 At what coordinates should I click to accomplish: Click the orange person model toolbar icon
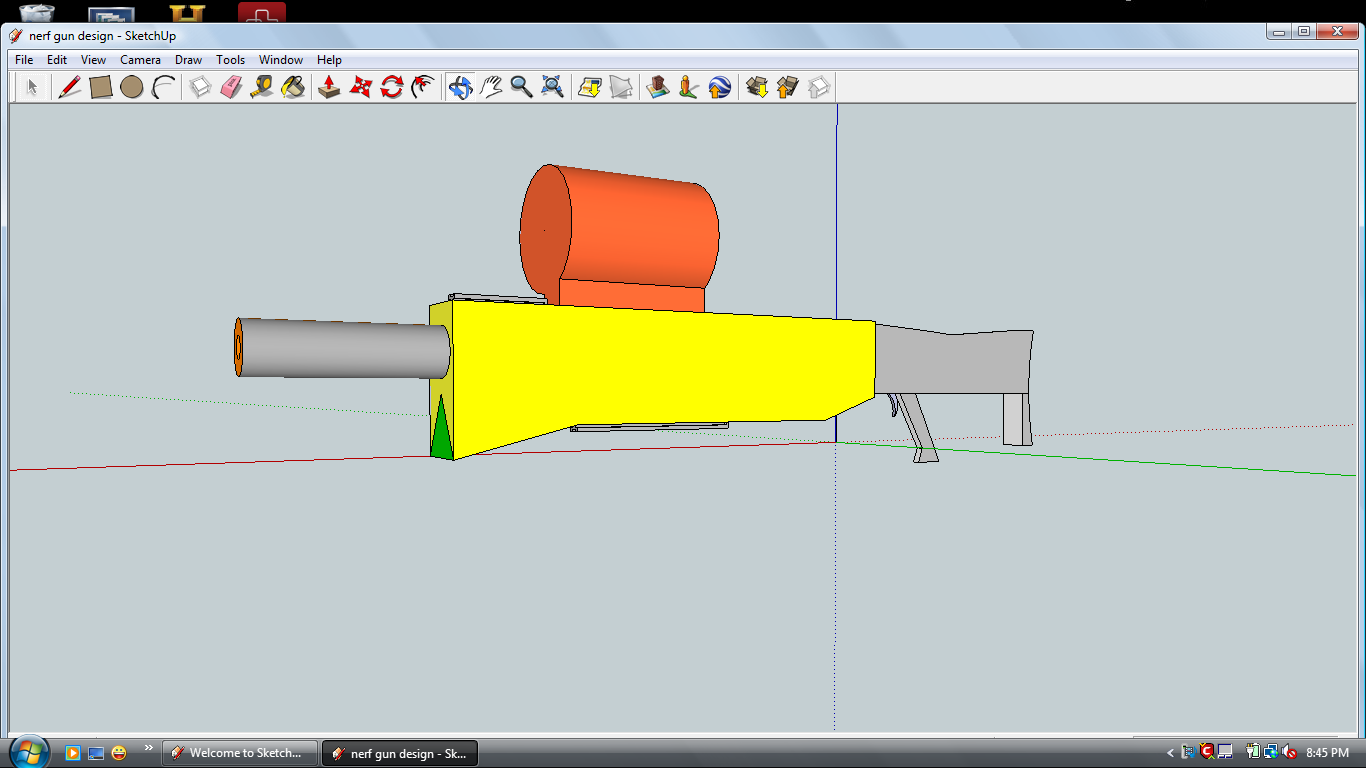pyautogui.click(x=688, y=87)
